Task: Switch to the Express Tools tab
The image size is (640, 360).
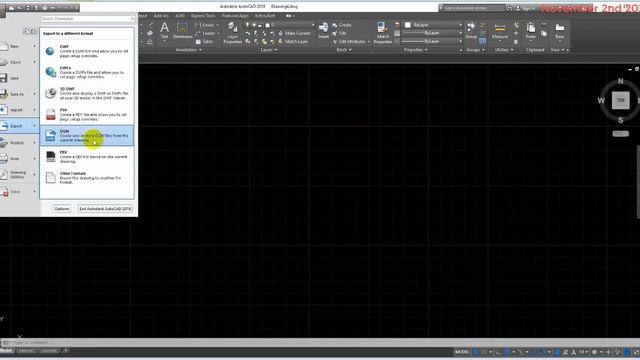Action: coord(203,16)
